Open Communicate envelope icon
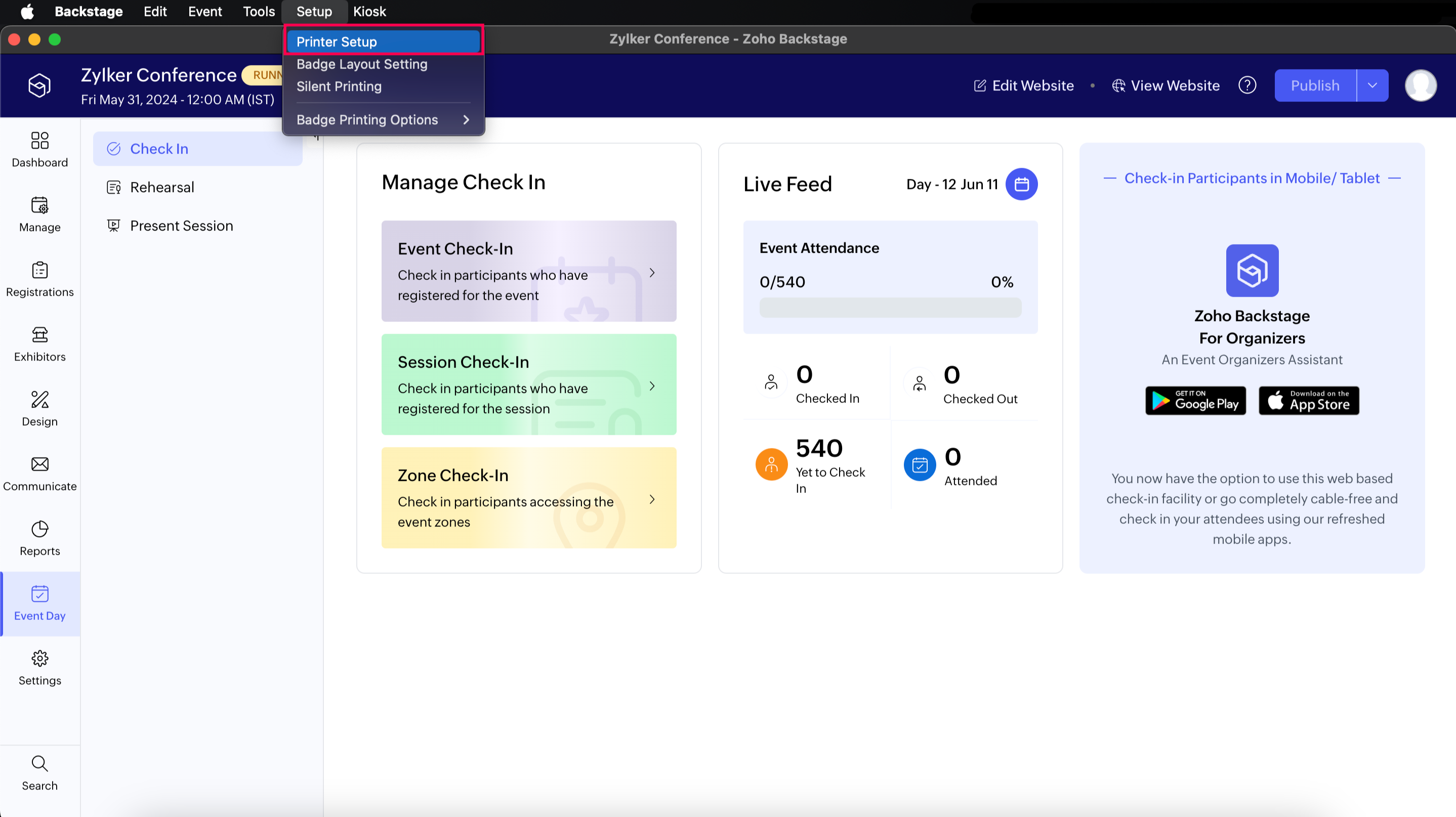 pyautogui.click(x=39, y=464)
